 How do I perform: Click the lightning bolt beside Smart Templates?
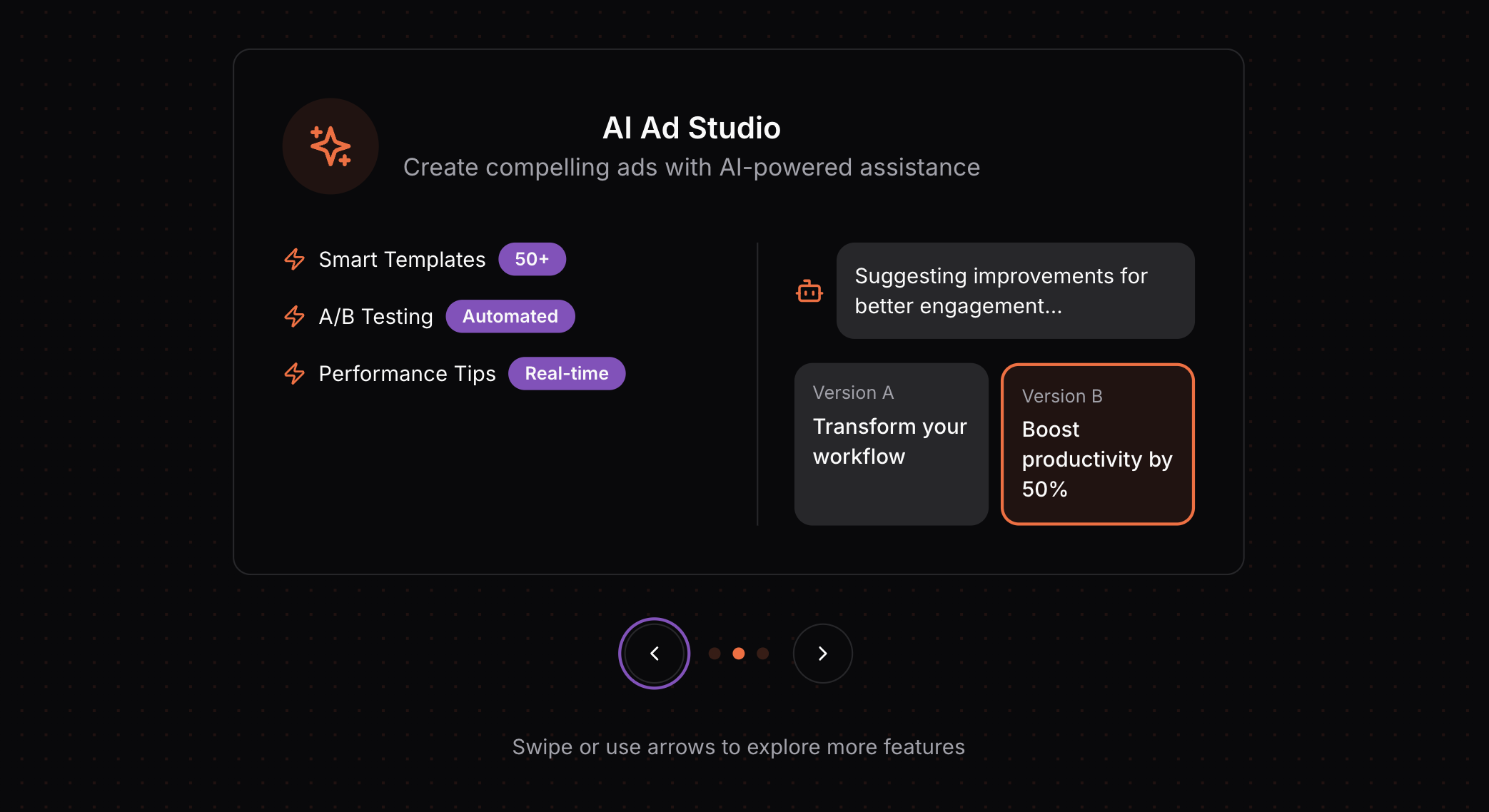[295, 259]
